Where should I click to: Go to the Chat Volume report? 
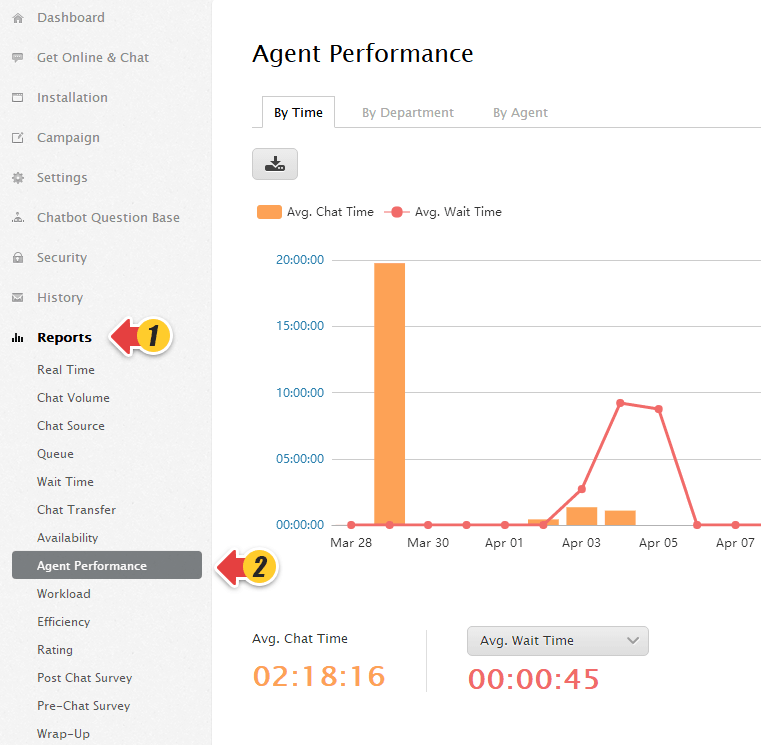click(x=73, y=398)
